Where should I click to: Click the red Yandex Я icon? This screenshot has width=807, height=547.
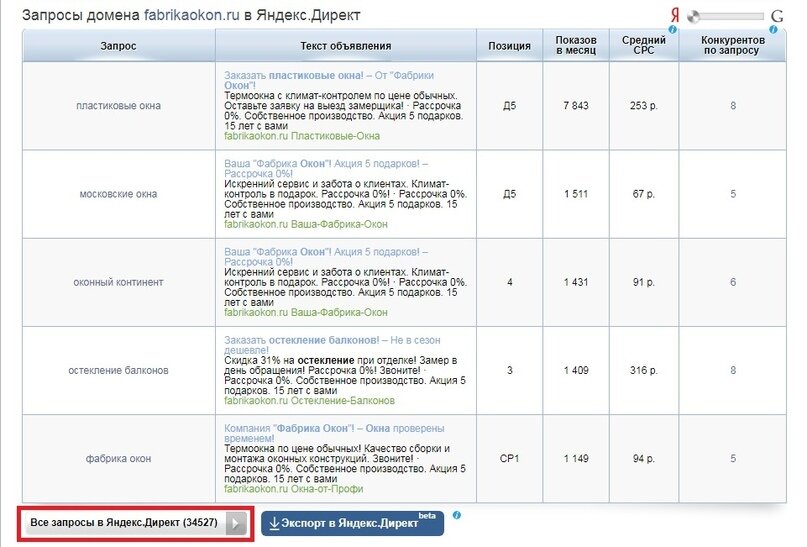(x=675, y=15)
